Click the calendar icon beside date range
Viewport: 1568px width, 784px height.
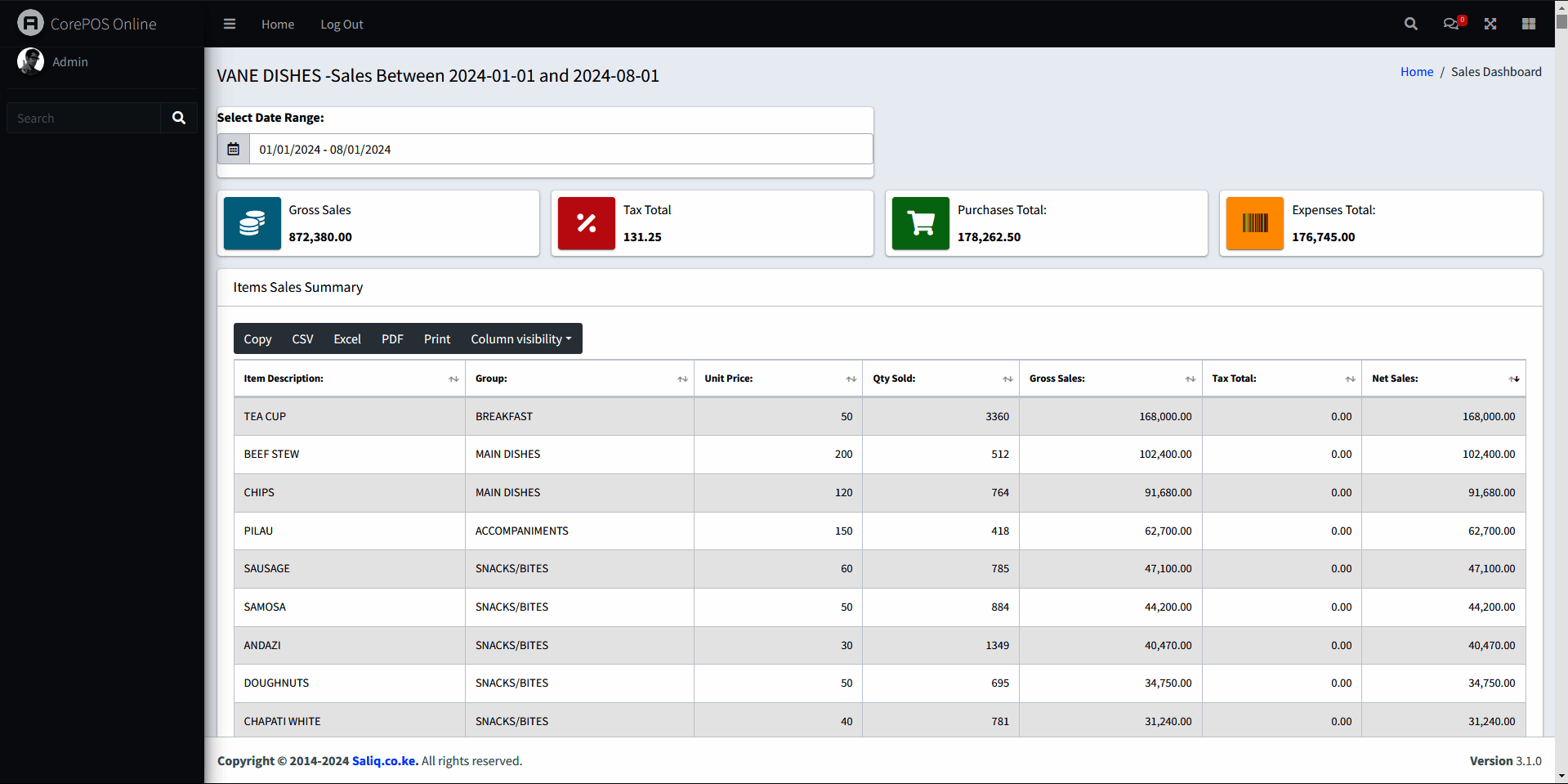234,150
